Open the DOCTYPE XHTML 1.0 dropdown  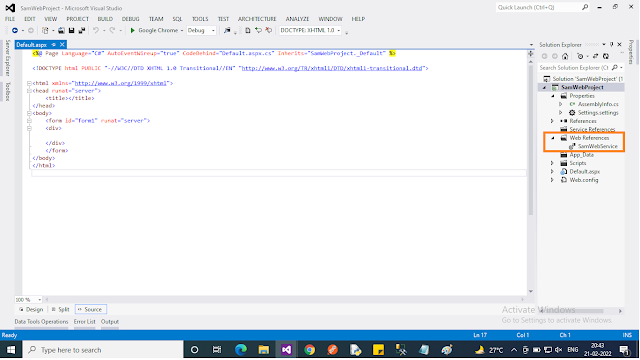tap(310, 31)
